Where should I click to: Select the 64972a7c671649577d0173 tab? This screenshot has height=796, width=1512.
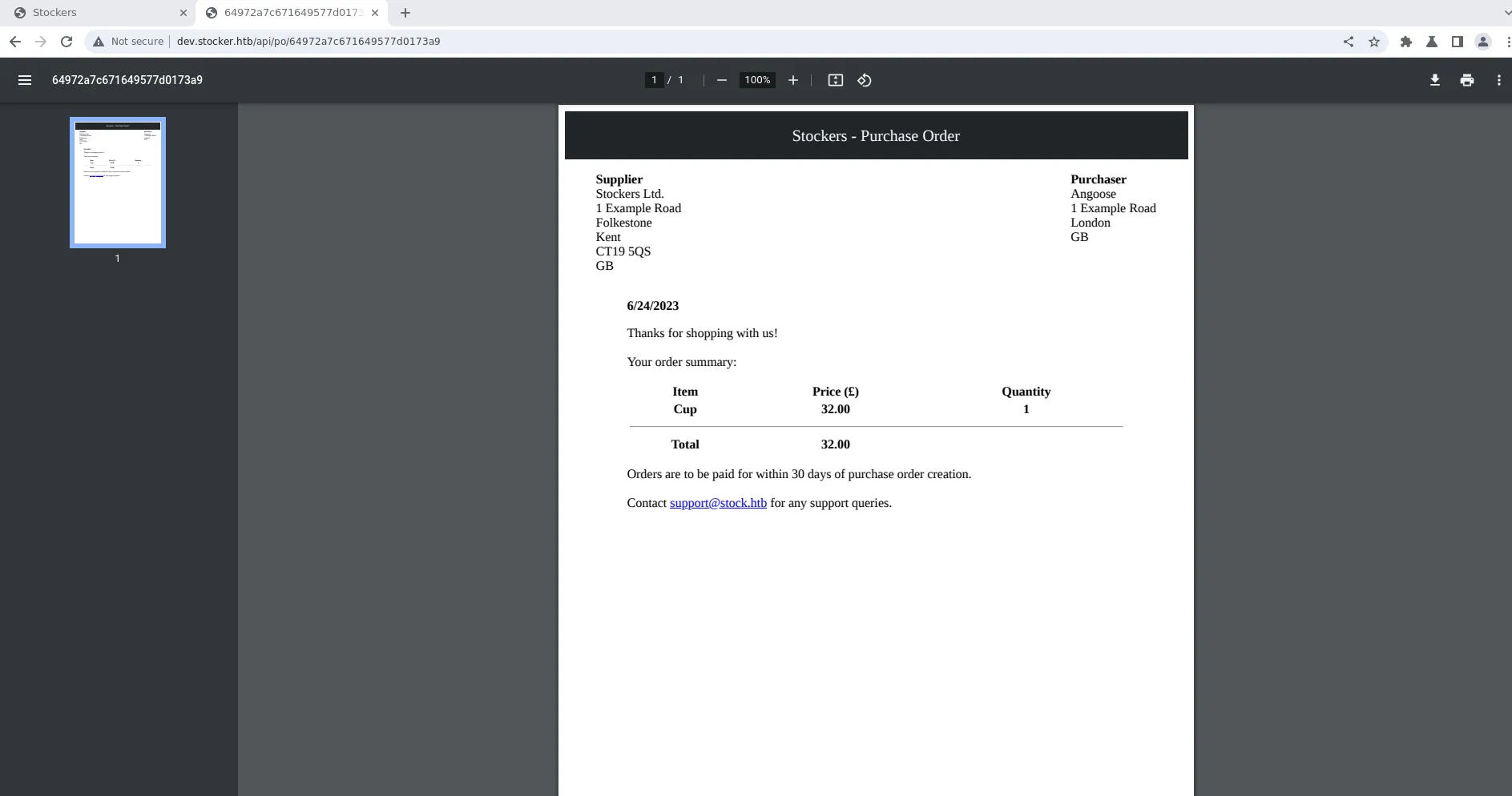coord(292,13)
